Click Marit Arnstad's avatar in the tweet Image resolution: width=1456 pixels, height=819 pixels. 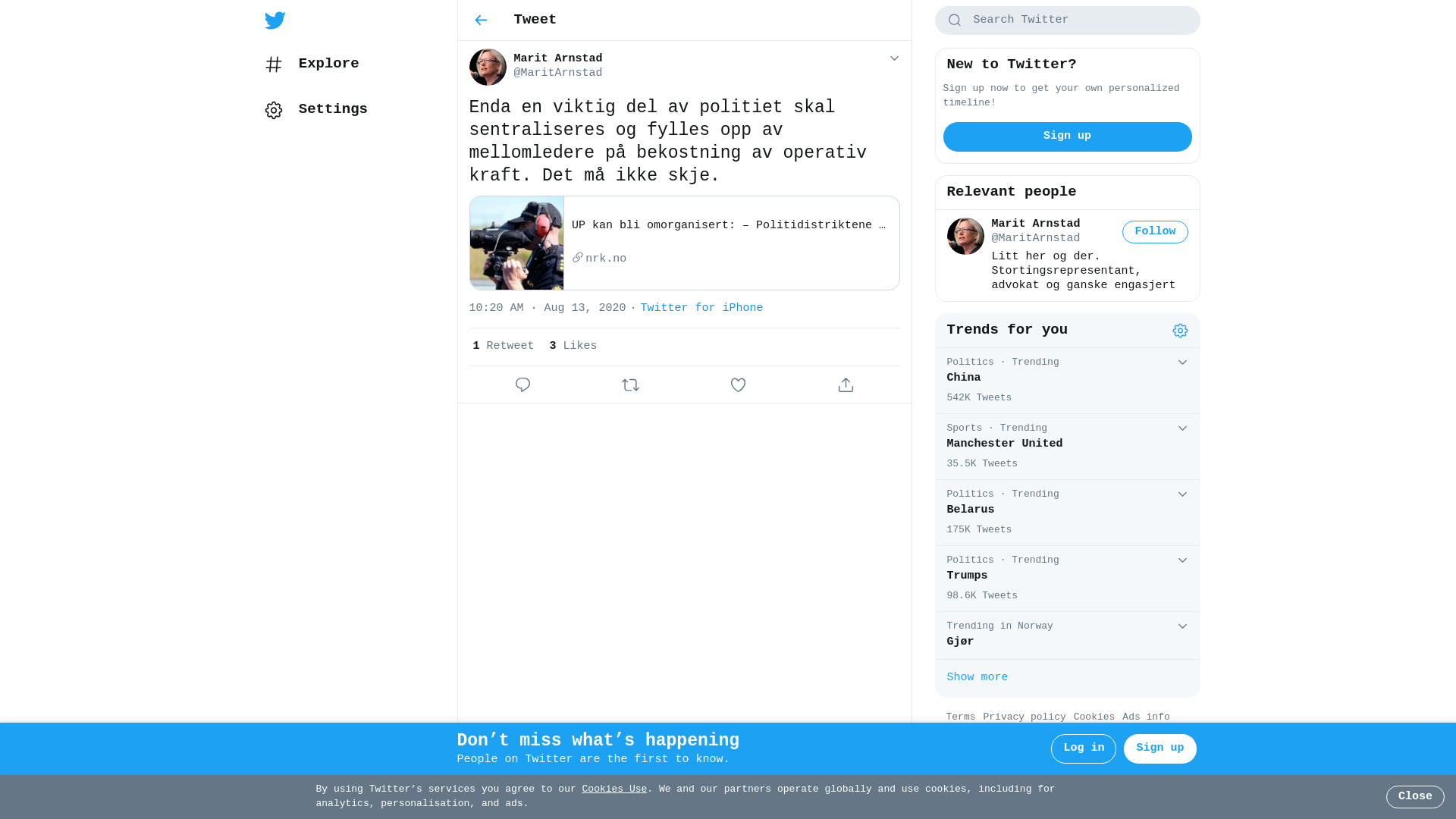488,67
